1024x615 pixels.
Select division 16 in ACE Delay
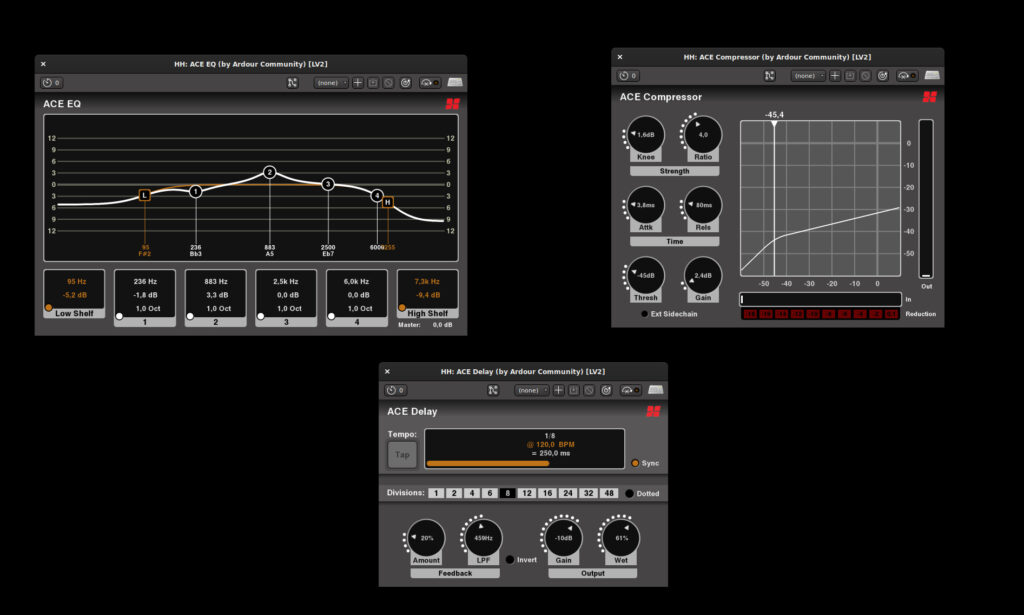point(547,494)
